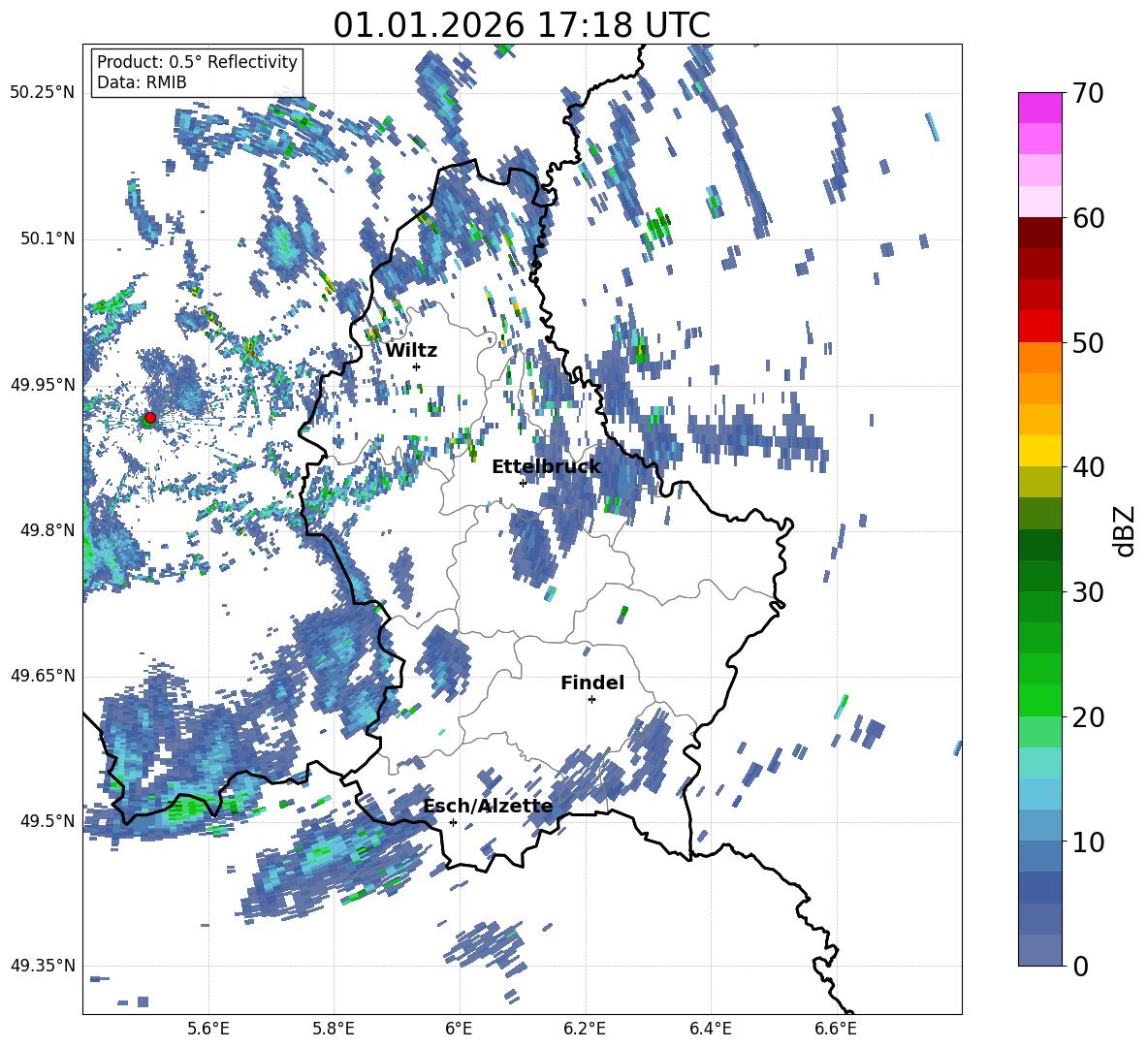Click the Findel station cross marker
Viewport: 1148px width, 1048px height.
(x=591, y=700)
